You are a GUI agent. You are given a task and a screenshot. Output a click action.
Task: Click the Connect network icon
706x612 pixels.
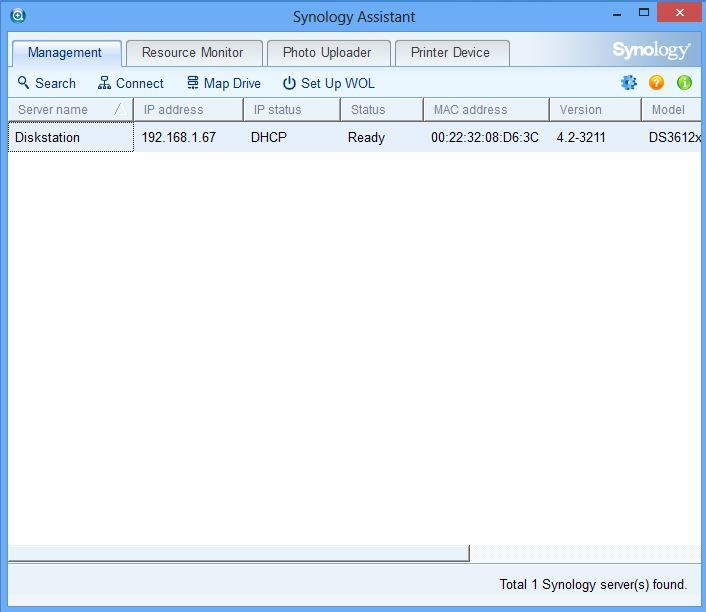(x=104, y=83)
